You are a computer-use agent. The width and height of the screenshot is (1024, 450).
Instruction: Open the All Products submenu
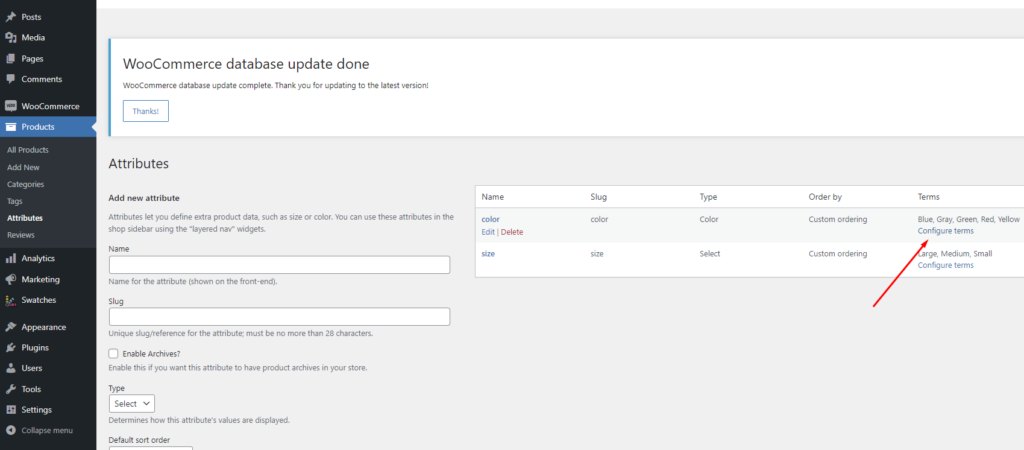[28, 150]
